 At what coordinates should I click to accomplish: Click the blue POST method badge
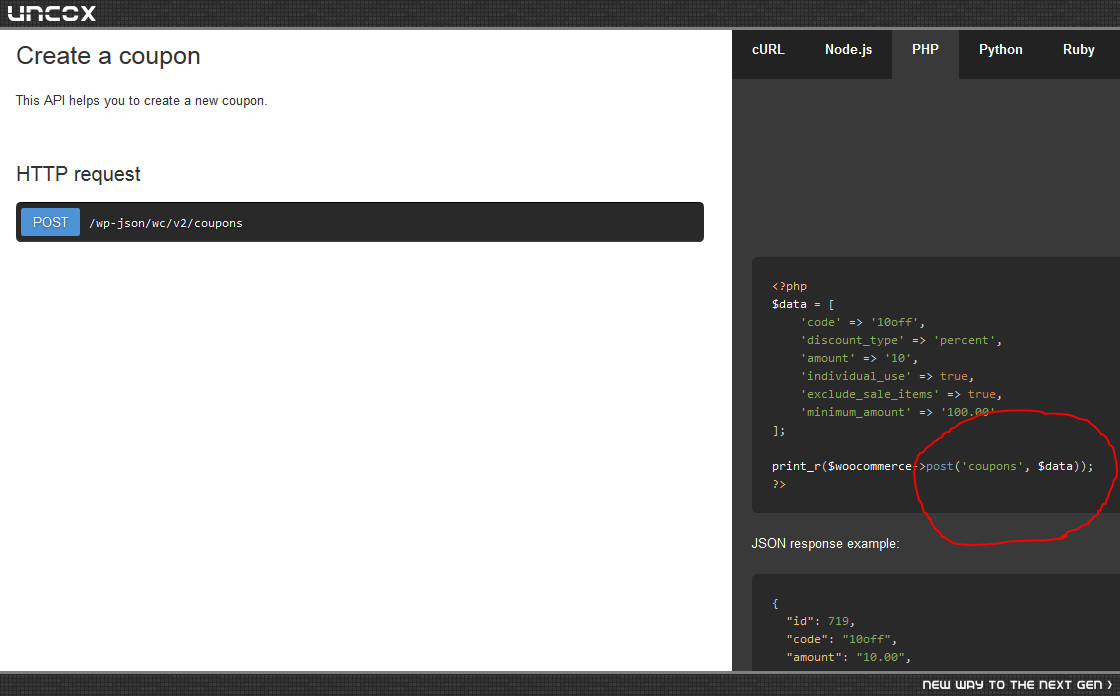pos(50,222)
